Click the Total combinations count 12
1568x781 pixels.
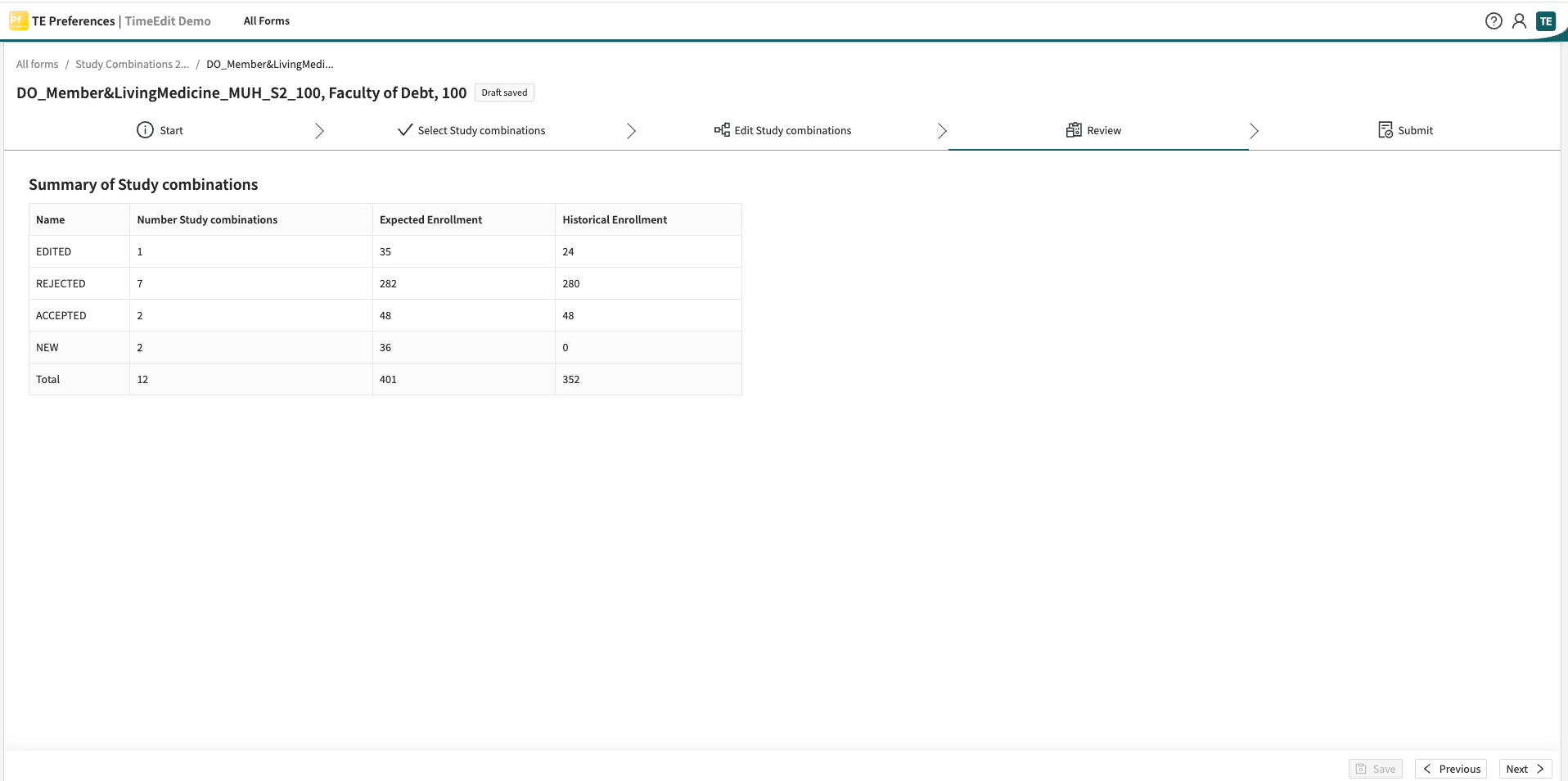[x=142, y=379]
